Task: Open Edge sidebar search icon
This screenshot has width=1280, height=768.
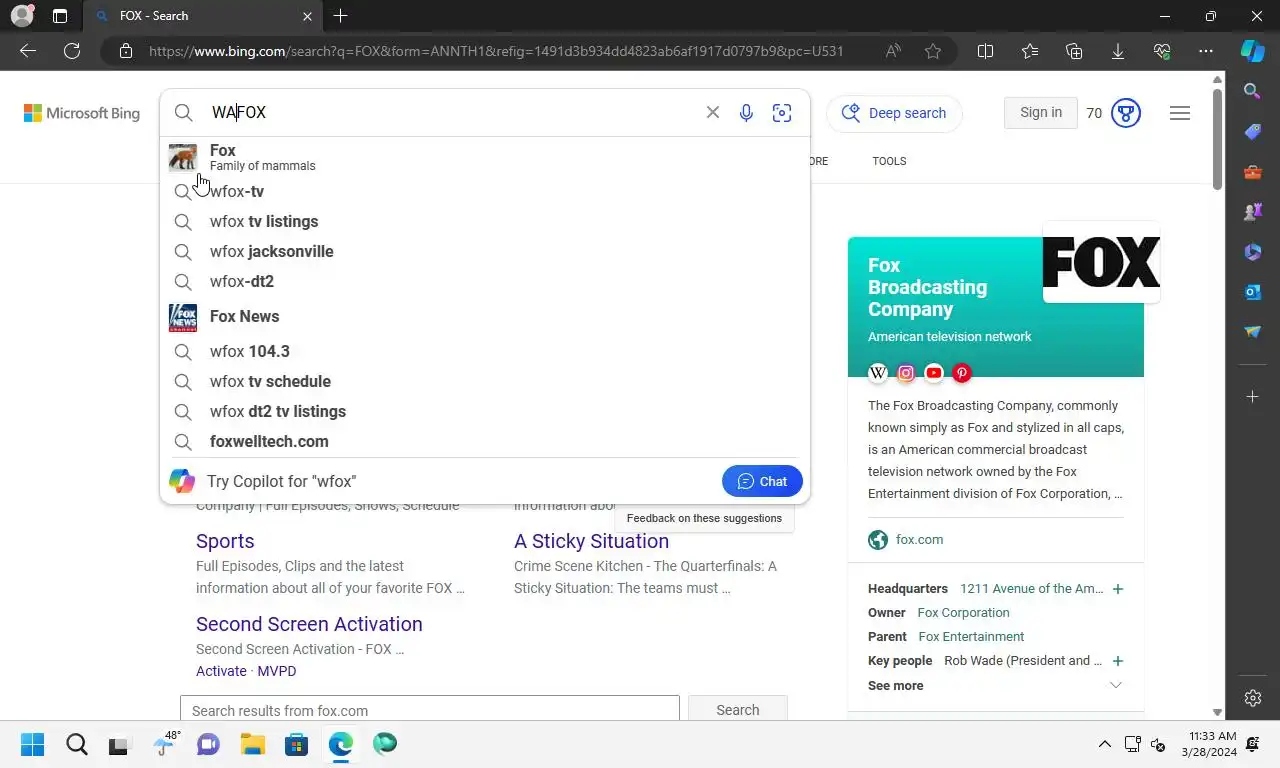Action: 1252,91
